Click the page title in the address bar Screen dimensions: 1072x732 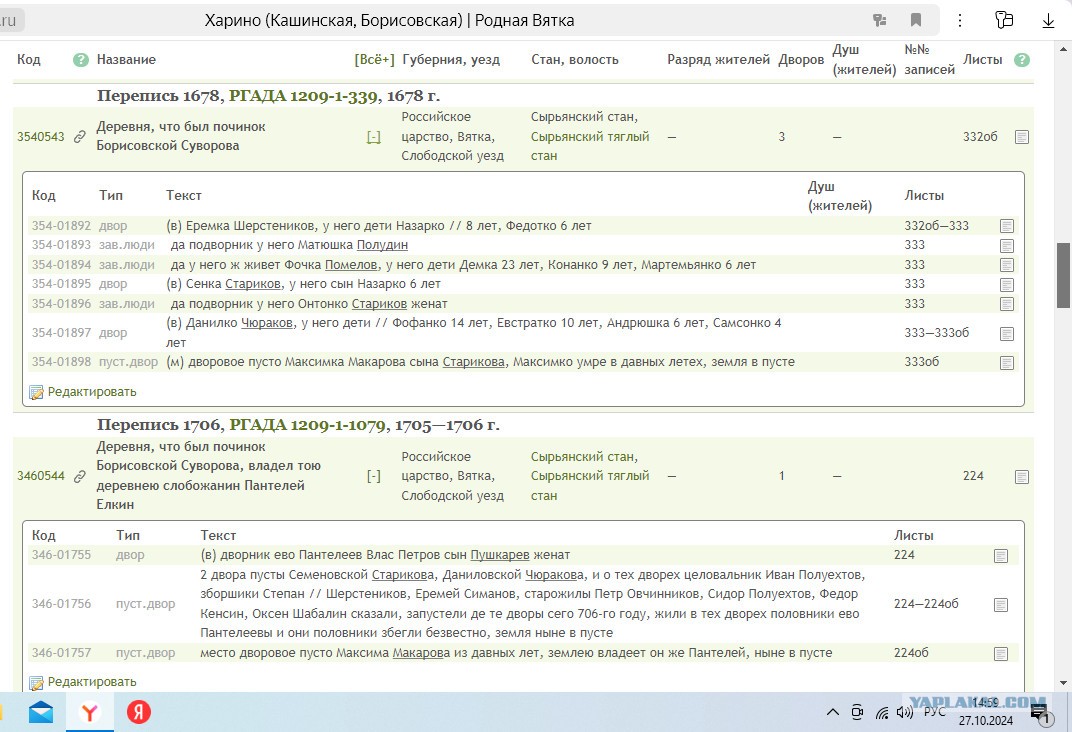(x=389, y=21)
